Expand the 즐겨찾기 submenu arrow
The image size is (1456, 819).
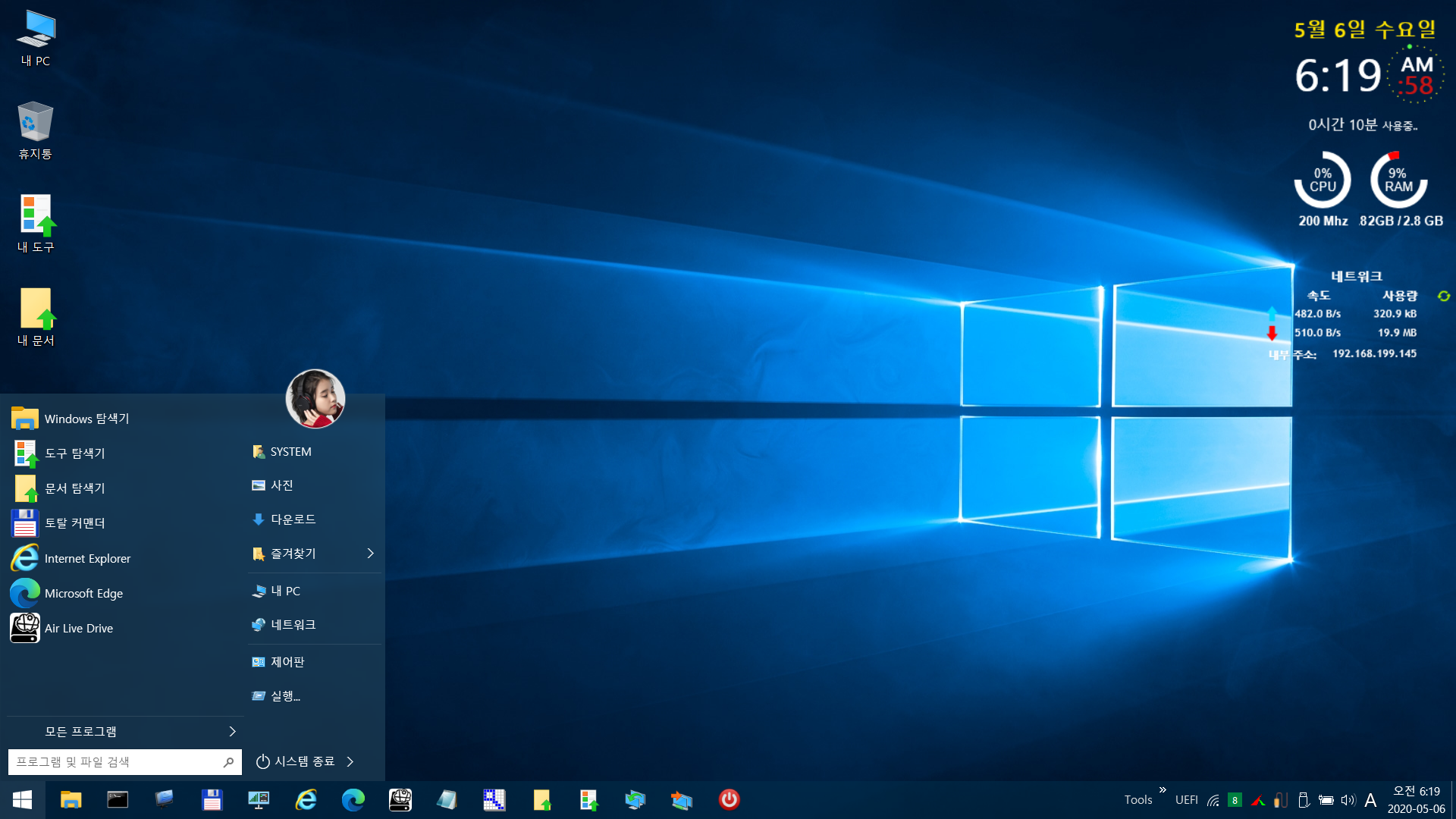(x=370, y=554)
